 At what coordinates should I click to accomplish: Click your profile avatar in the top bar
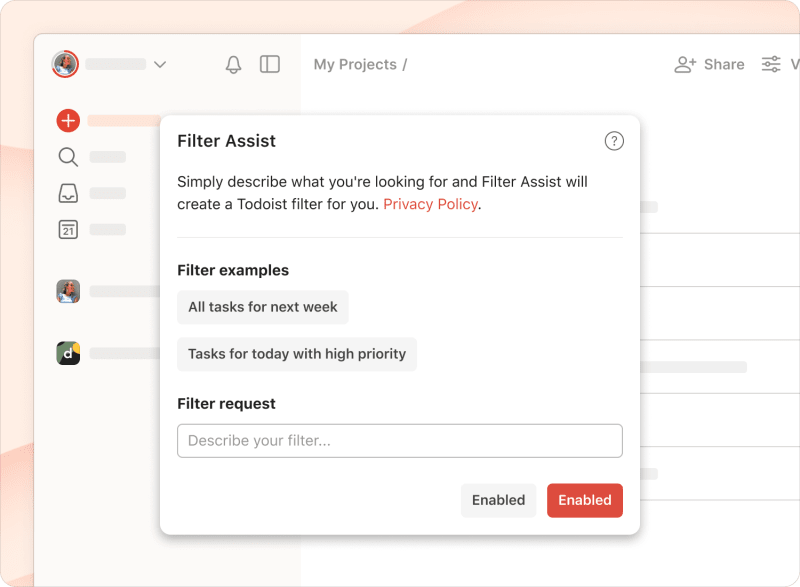click(65, 63)
